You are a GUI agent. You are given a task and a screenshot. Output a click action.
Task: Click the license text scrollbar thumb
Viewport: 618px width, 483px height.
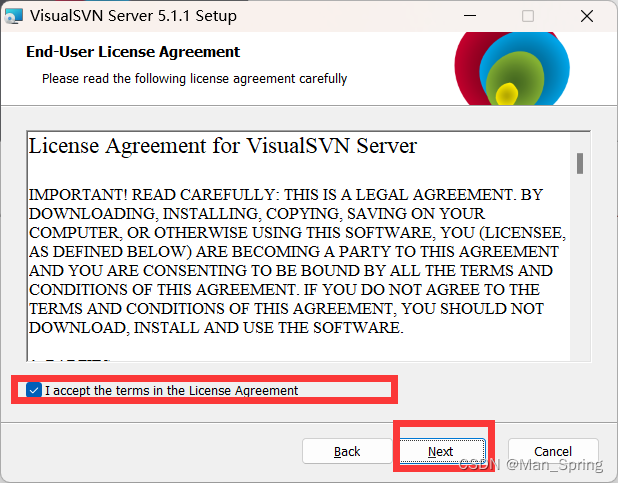(x=580, y=163)
